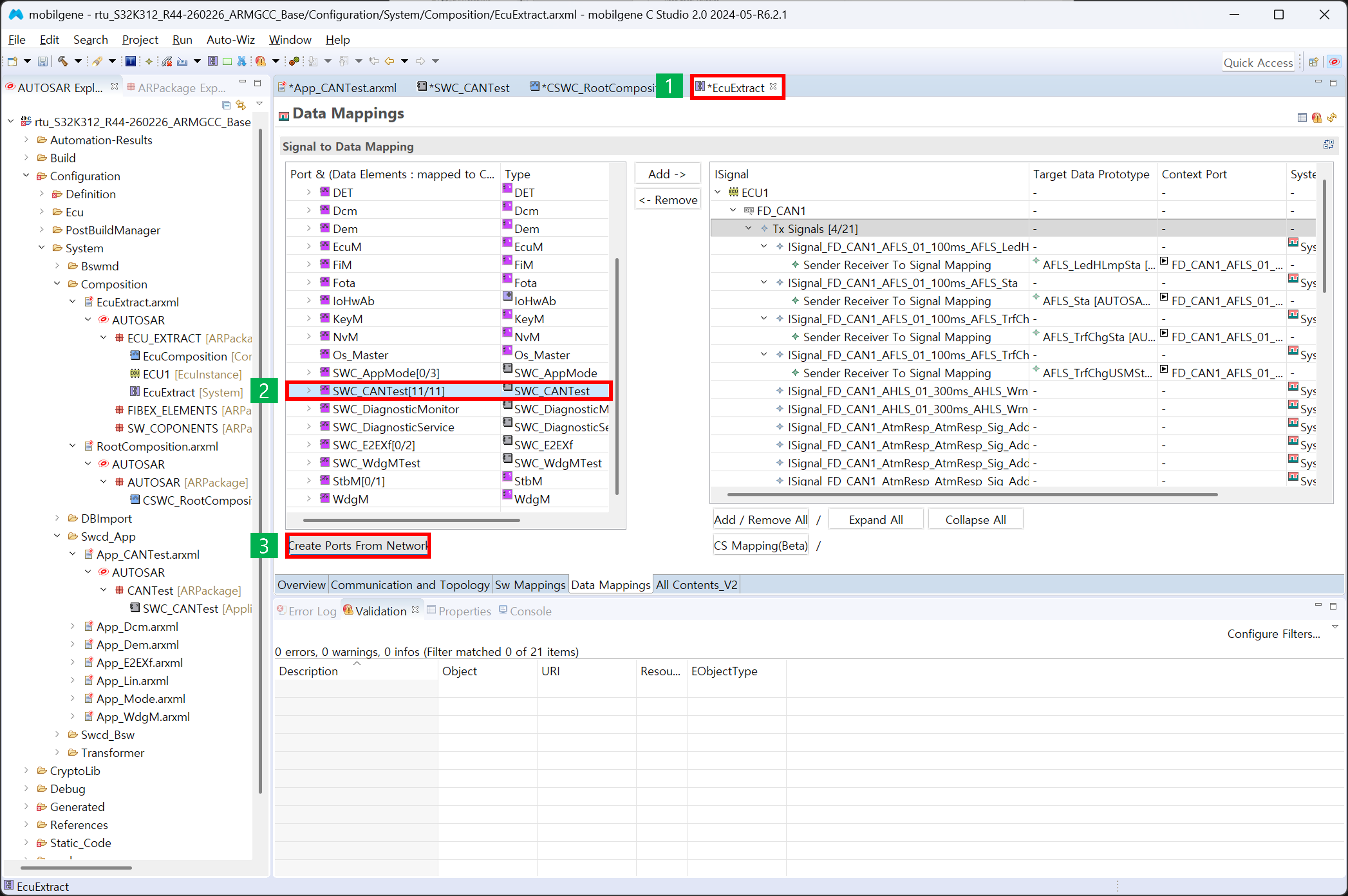This screenshot has width=1348, height=896.
Task: Select SWC_DiagnosticMonitor row in port list
Action: coord(448,409)
